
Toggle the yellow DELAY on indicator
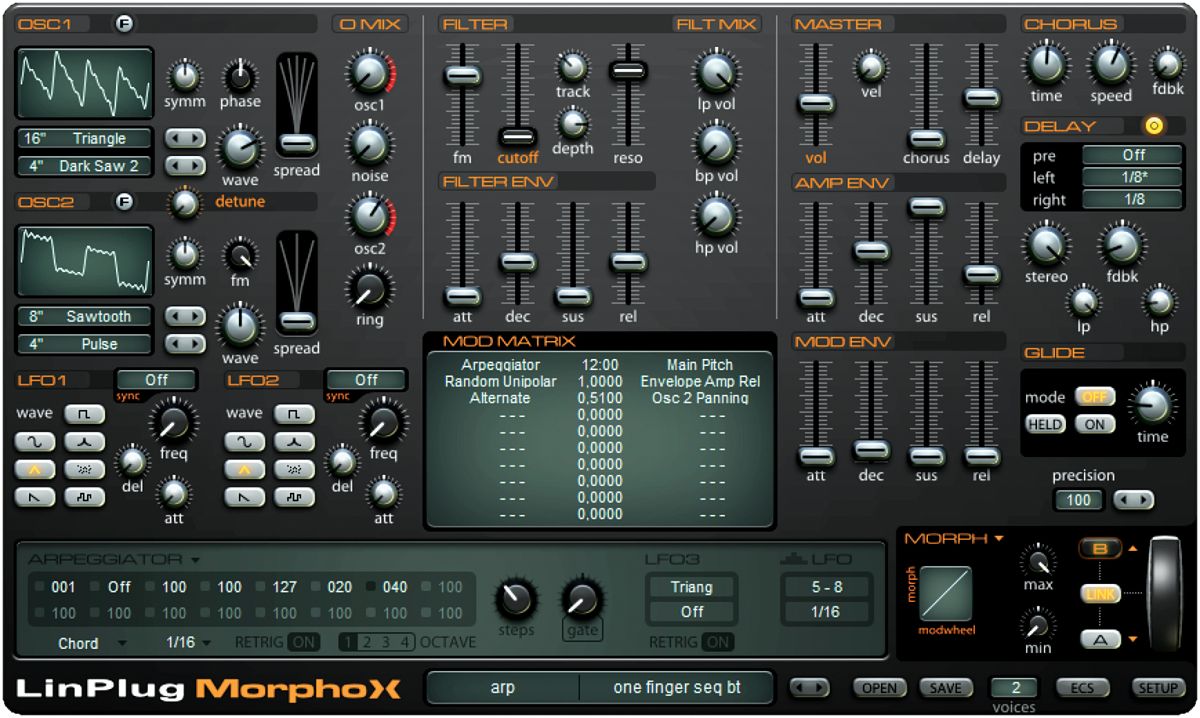pyautogui.click(x=1155, y=126)
